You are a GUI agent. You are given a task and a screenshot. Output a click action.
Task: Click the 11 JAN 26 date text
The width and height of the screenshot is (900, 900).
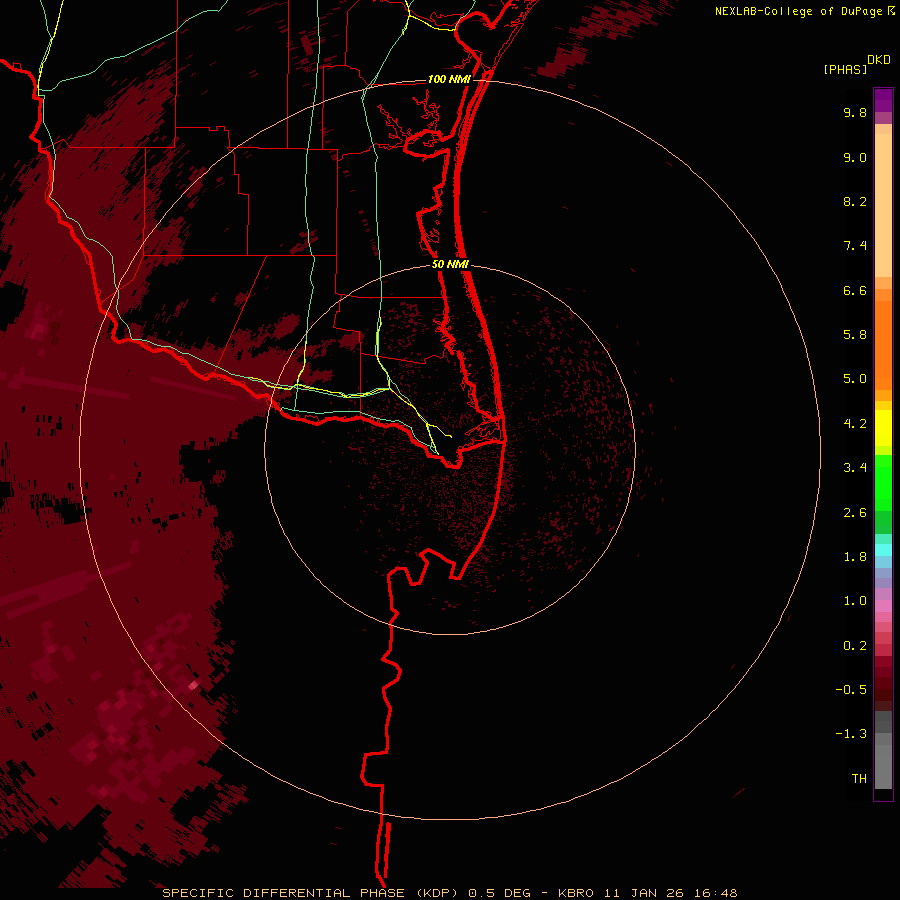point(646,893)
